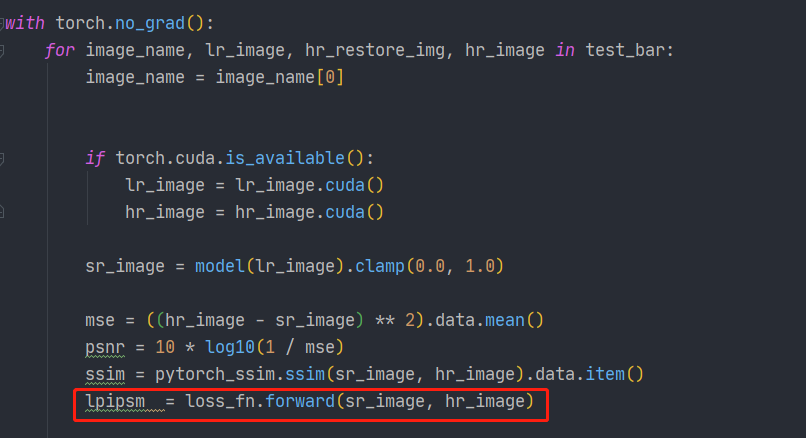The height and width of the screenshot is (438, 806).
Task: Click 'hr_restore_img' in the for loop
Action: [x=375, y=50]
